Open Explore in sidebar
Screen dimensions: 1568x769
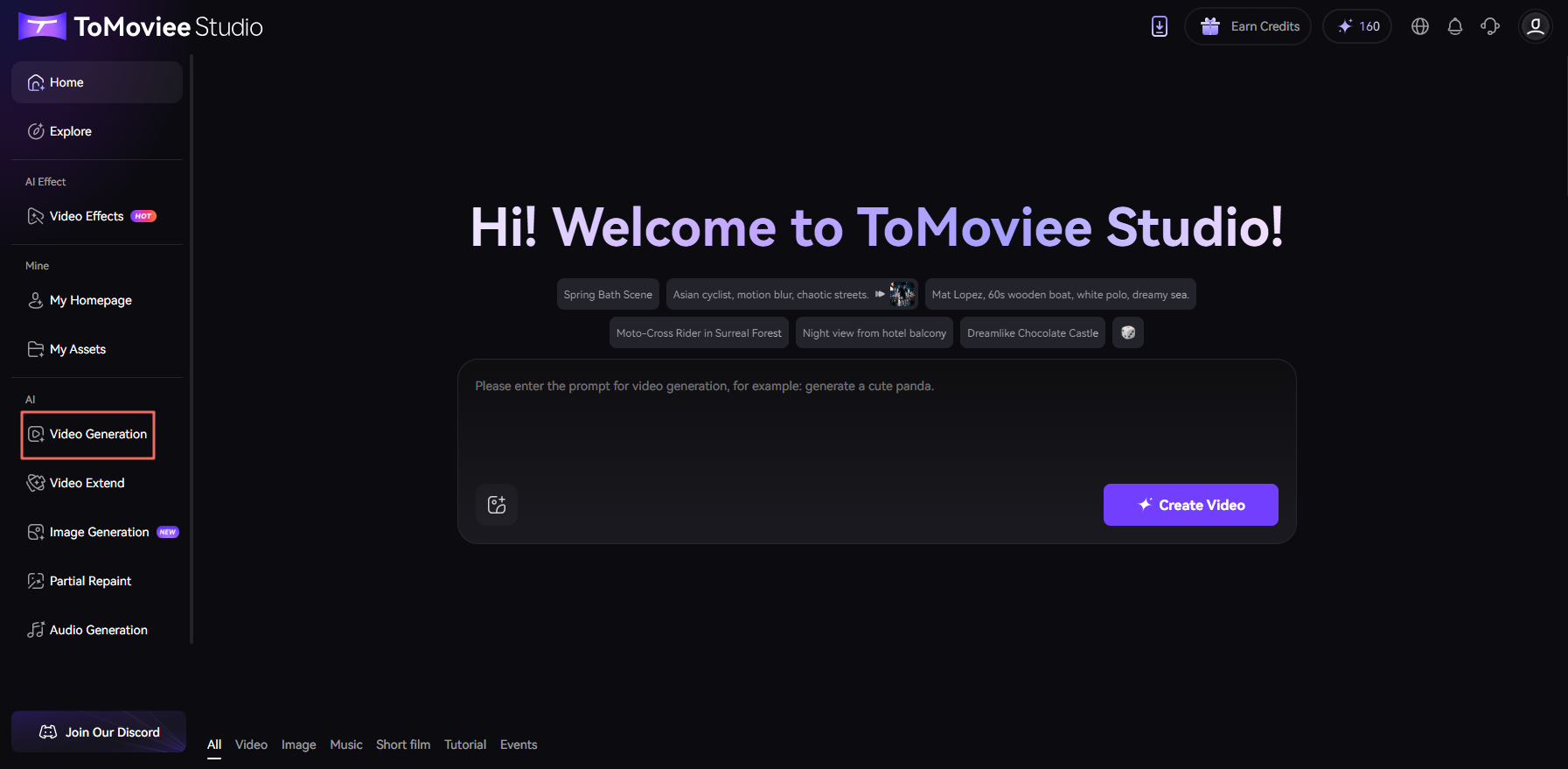pos(97,131)
